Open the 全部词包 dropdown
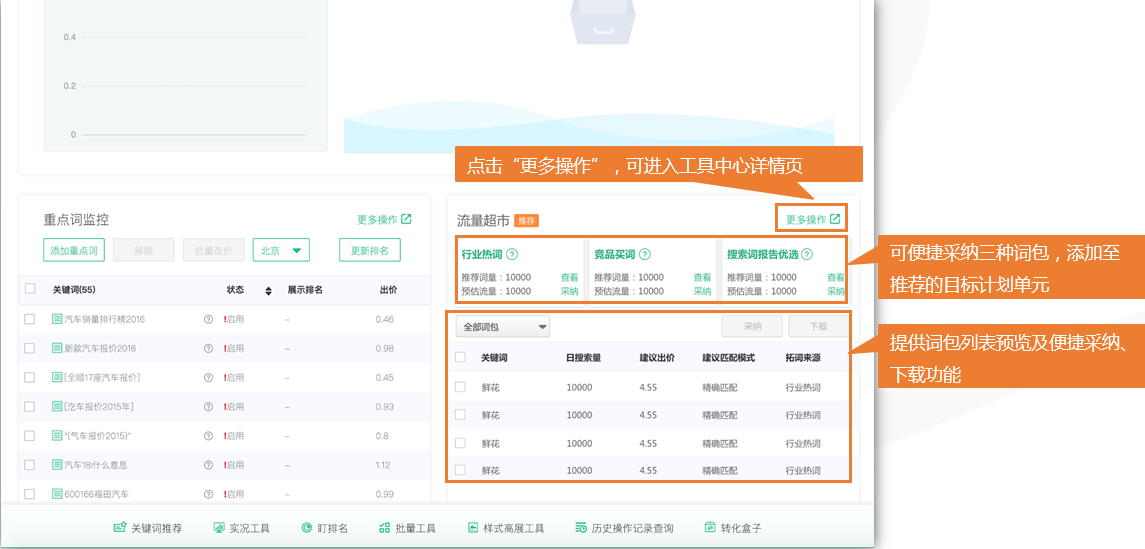This screenshot has width=1145, height=549. point(503,326)
